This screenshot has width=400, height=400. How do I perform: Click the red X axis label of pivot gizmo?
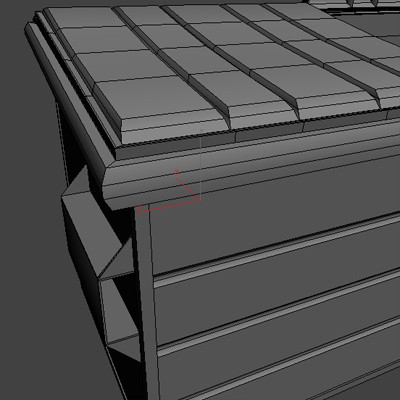tap(177, 172)
